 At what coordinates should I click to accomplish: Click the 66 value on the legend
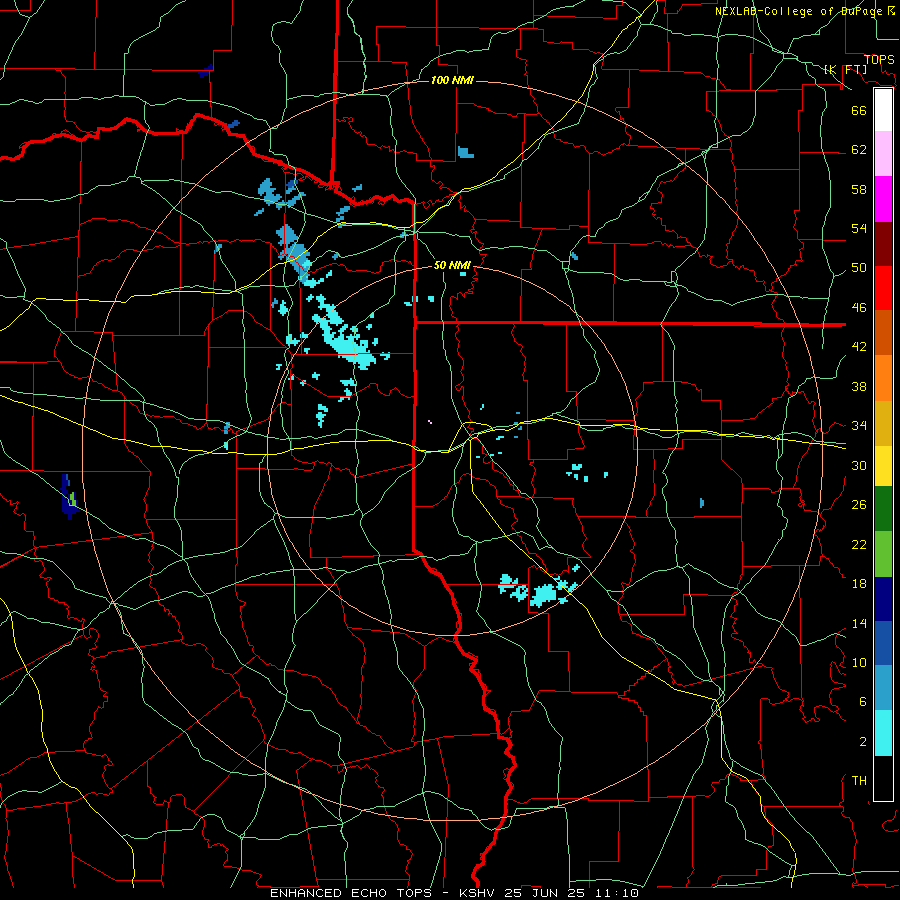[x=859, y=110]
